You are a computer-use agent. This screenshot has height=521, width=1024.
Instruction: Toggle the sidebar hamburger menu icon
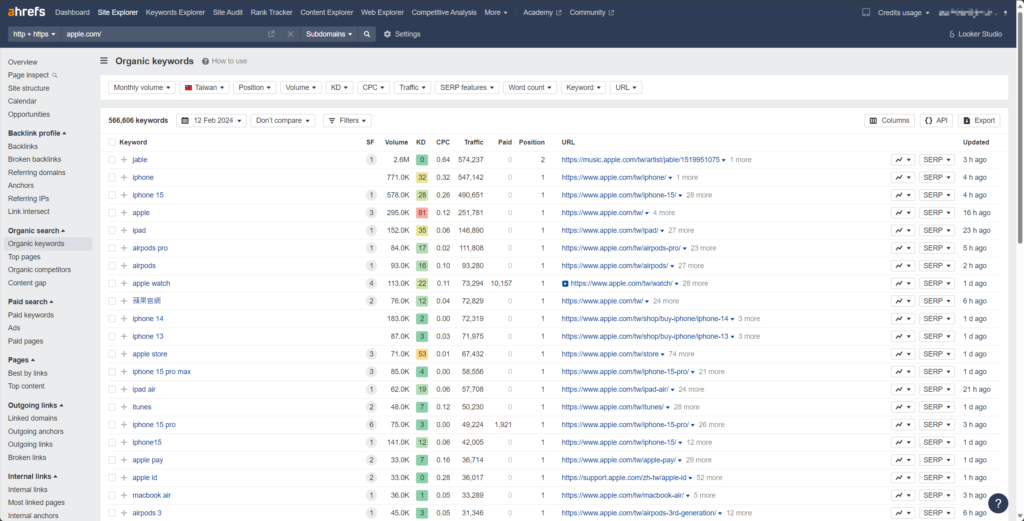coord(104,61)
